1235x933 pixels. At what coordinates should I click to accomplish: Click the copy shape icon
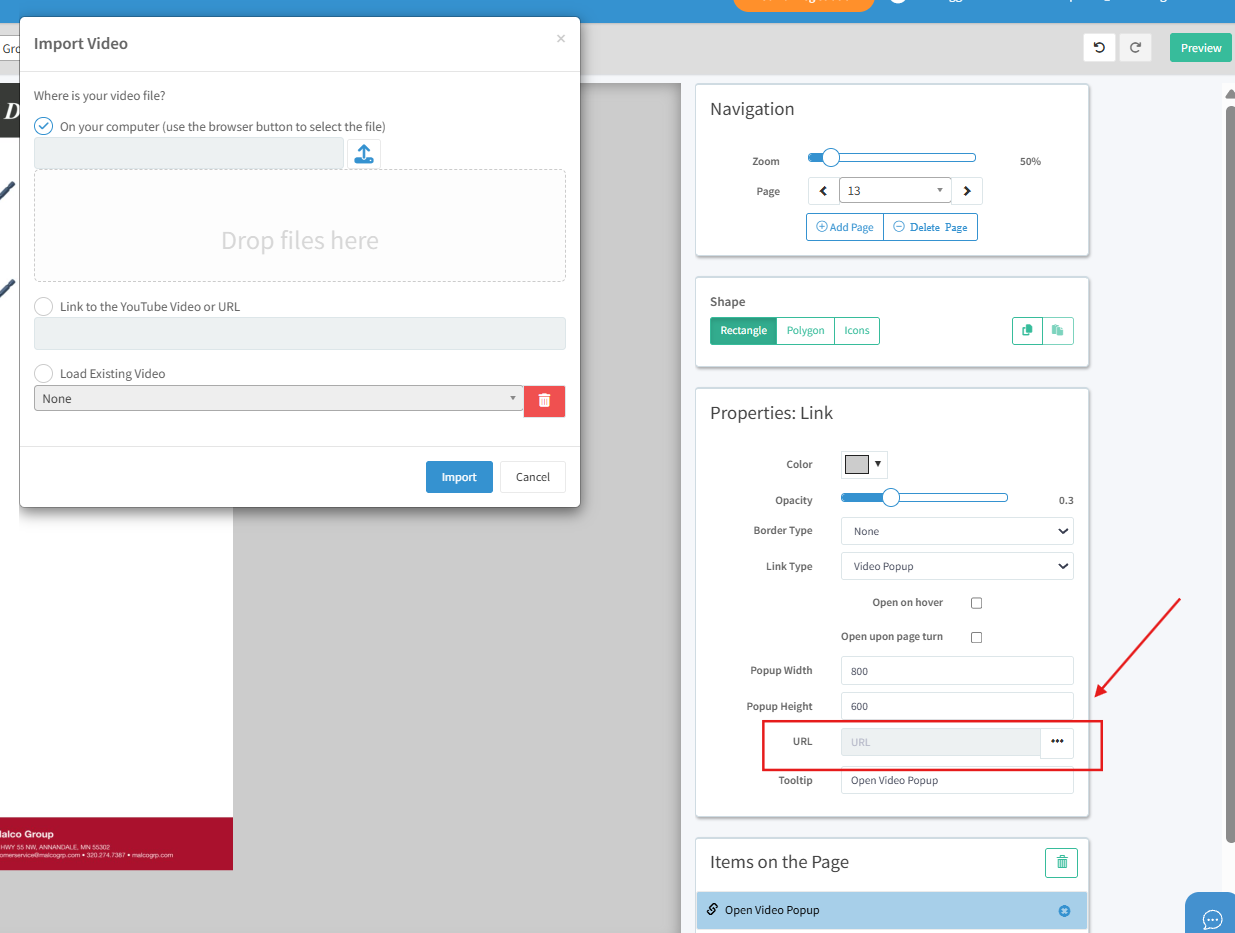click(1027, 331)
